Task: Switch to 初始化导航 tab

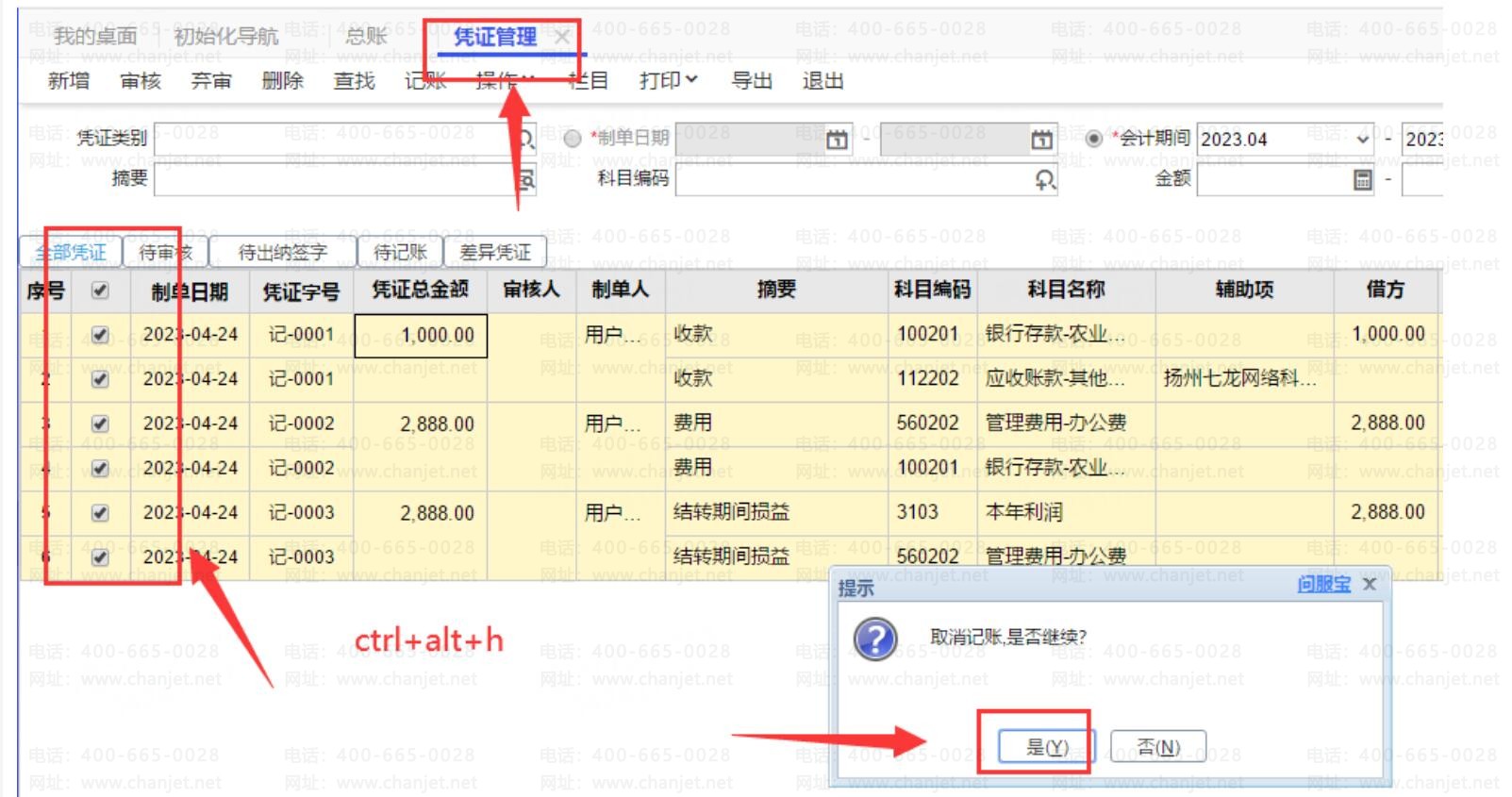Action: coord(226,37)
